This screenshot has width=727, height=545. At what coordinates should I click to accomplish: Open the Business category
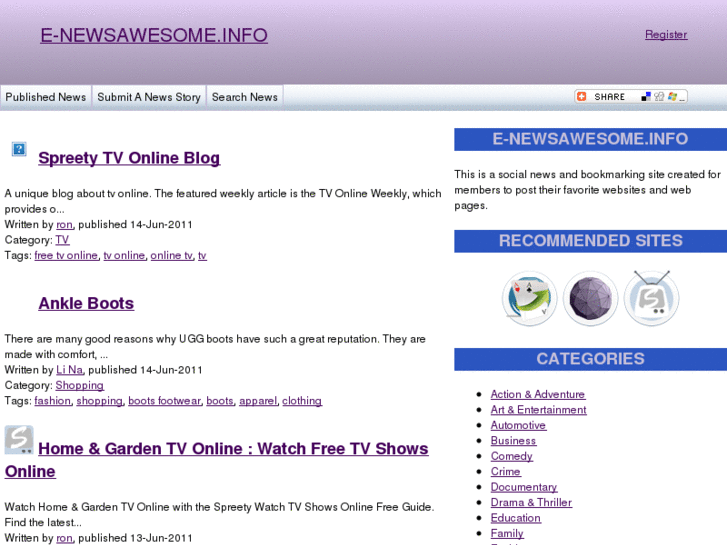pyautogui.click(x=513, y=441)
